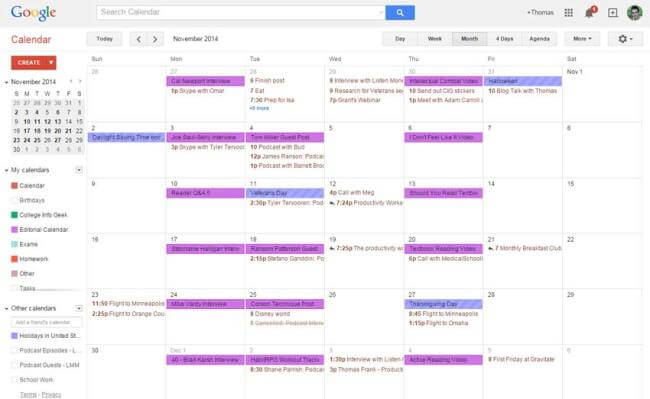Go to previous month arrow

[x=138, y=39]
